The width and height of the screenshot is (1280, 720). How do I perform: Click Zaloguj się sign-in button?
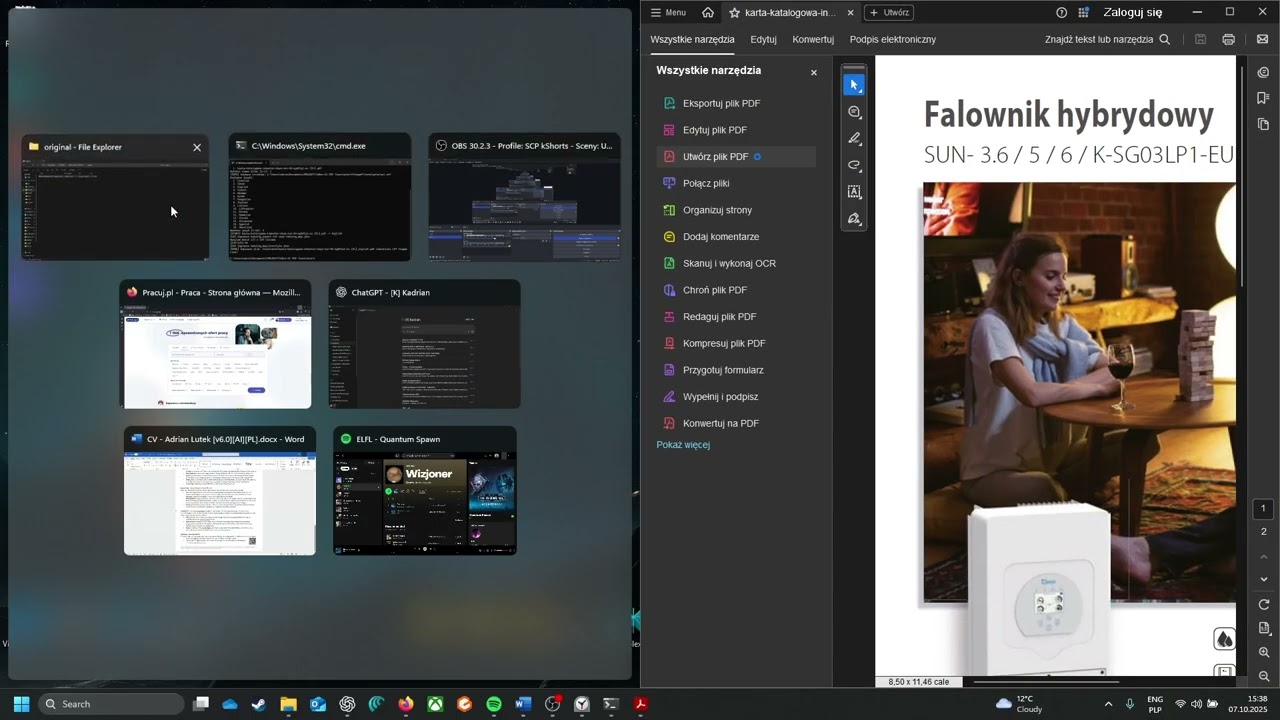(1133, 12)
